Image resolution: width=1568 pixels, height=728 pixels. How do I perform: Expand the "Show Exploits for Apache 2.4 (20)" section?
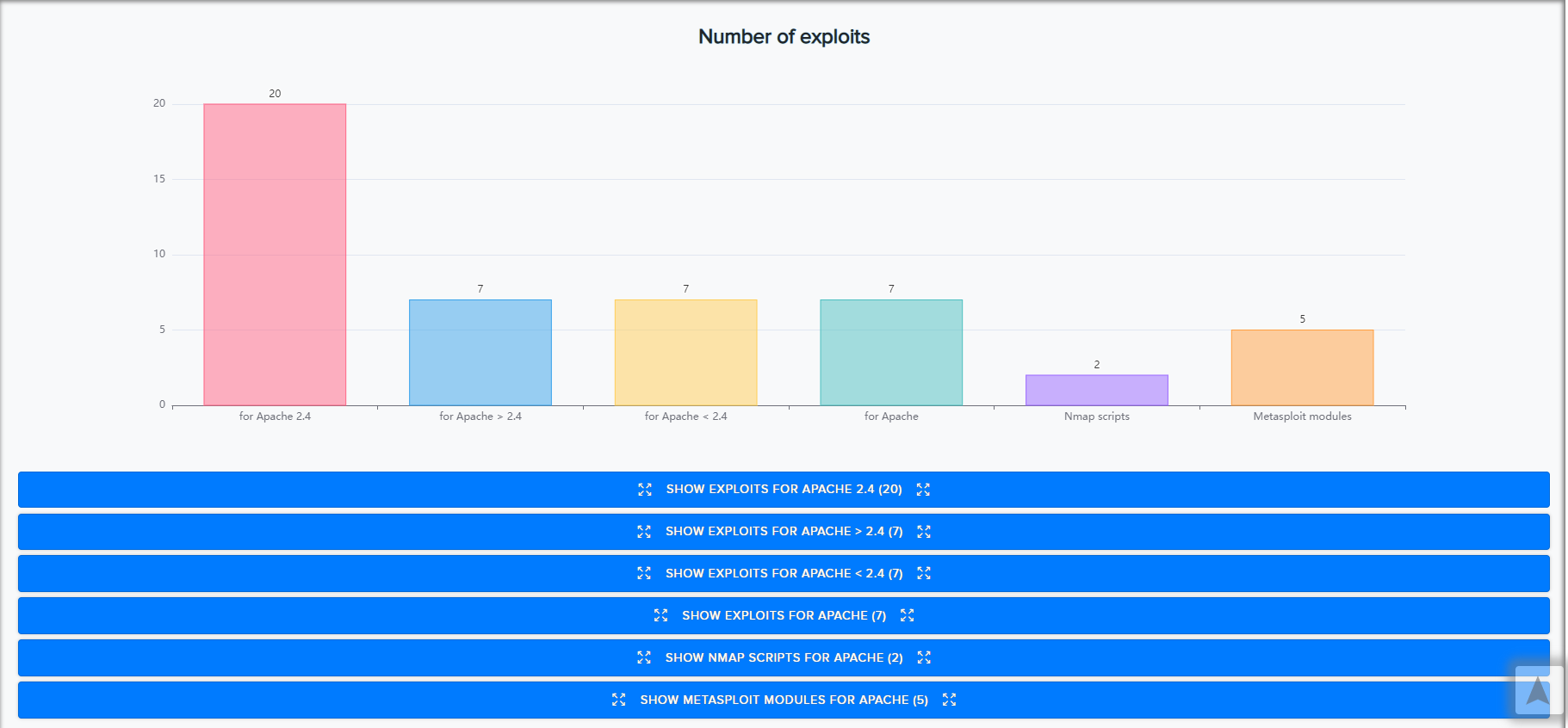[784, 490]
